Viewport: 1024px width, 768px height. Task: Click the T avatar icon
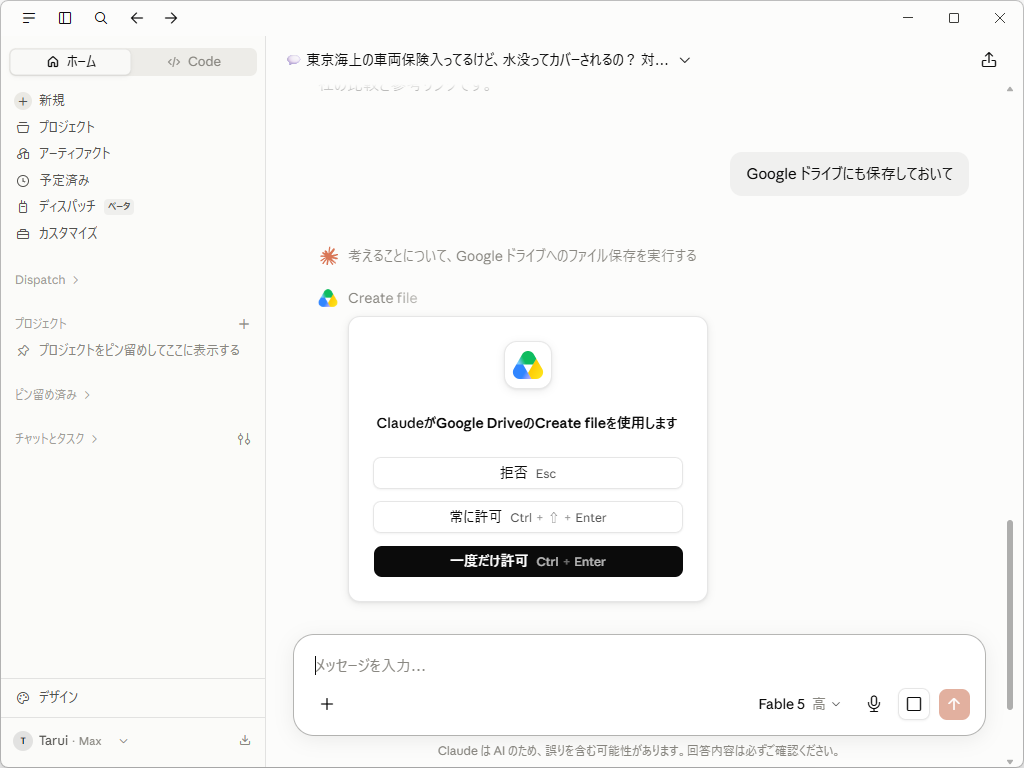pos(23,741)
